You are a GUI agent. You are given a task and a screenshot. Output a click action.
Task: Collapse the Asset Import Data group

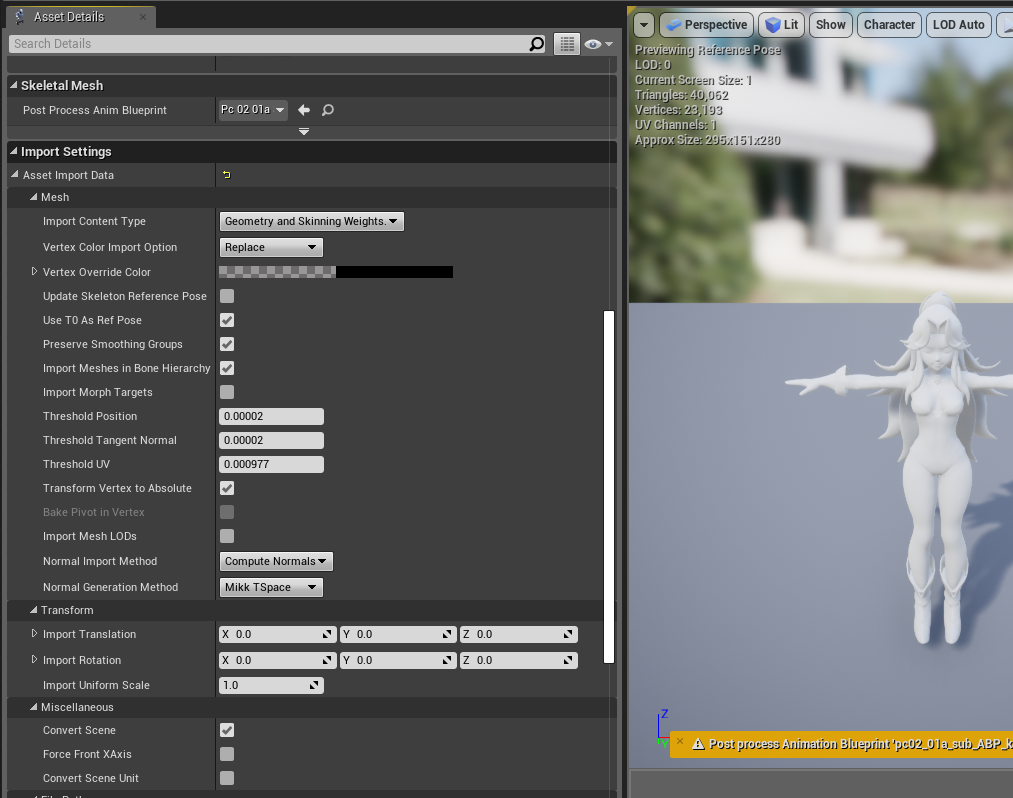(15, 174)
